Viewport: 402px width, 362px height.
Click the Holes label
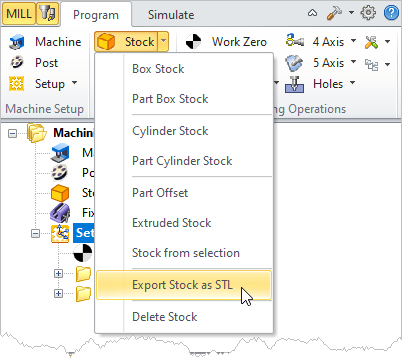[x=328, y=84]
